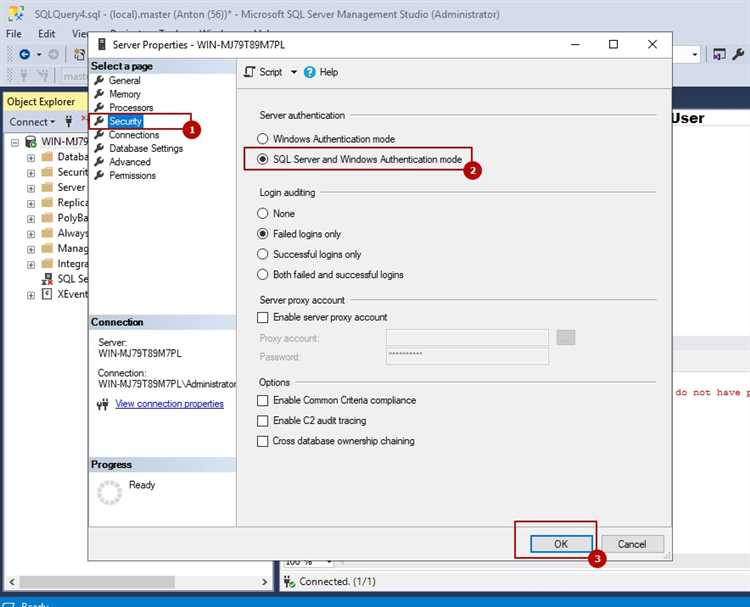This screenshot has height=607, width=750.
Task: Open the Memory page
Action: click(x=124, y=94)
